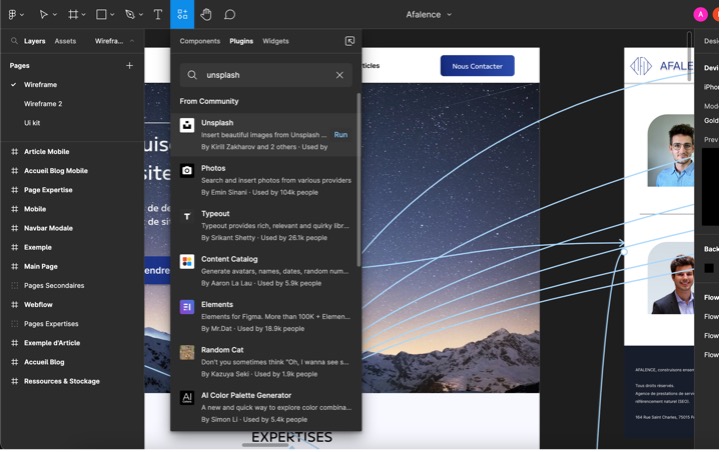This screenshot has width=724, height=452.
Task: Open the Photos plugin entry
Action: click(x=266, y=180)
